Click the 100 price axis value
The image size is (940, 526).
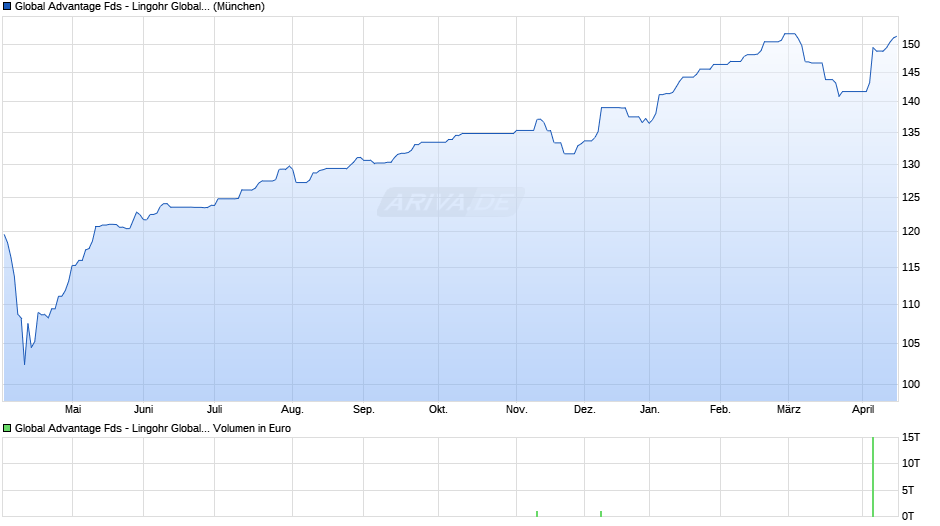pyautogui.click(x=911, y=384)
